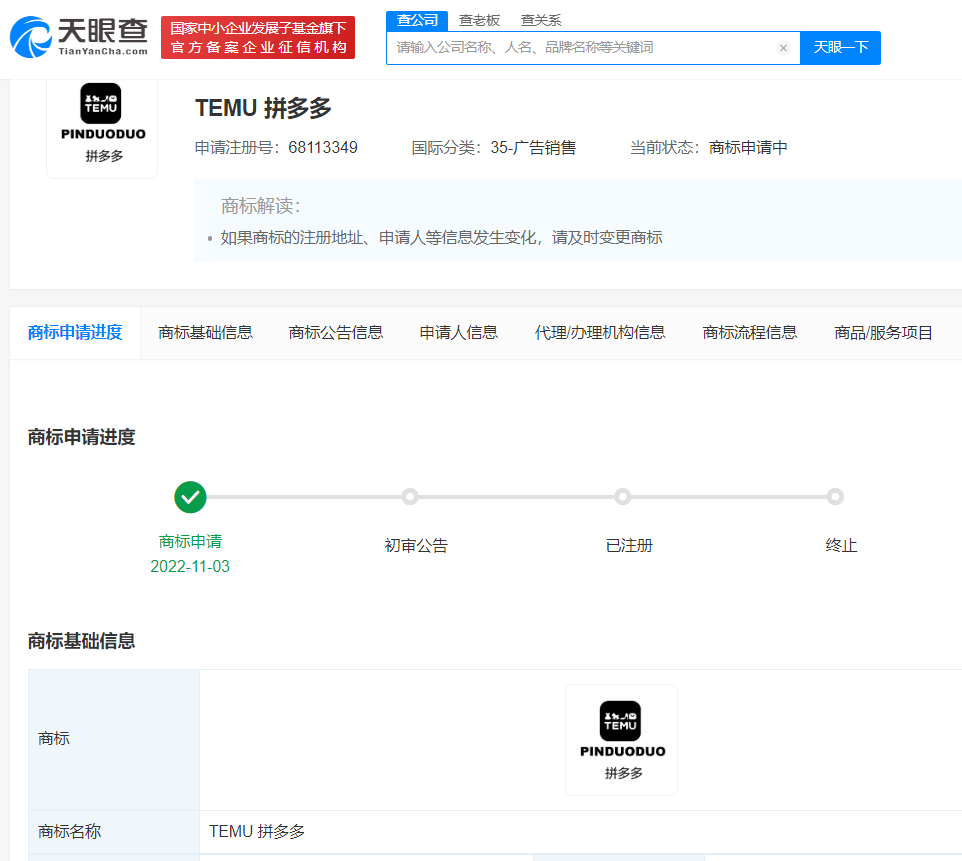Click the 已注册 progress marker
This screenshot has width=962, height=861.
pyautogui.click(x=623, y=497)
